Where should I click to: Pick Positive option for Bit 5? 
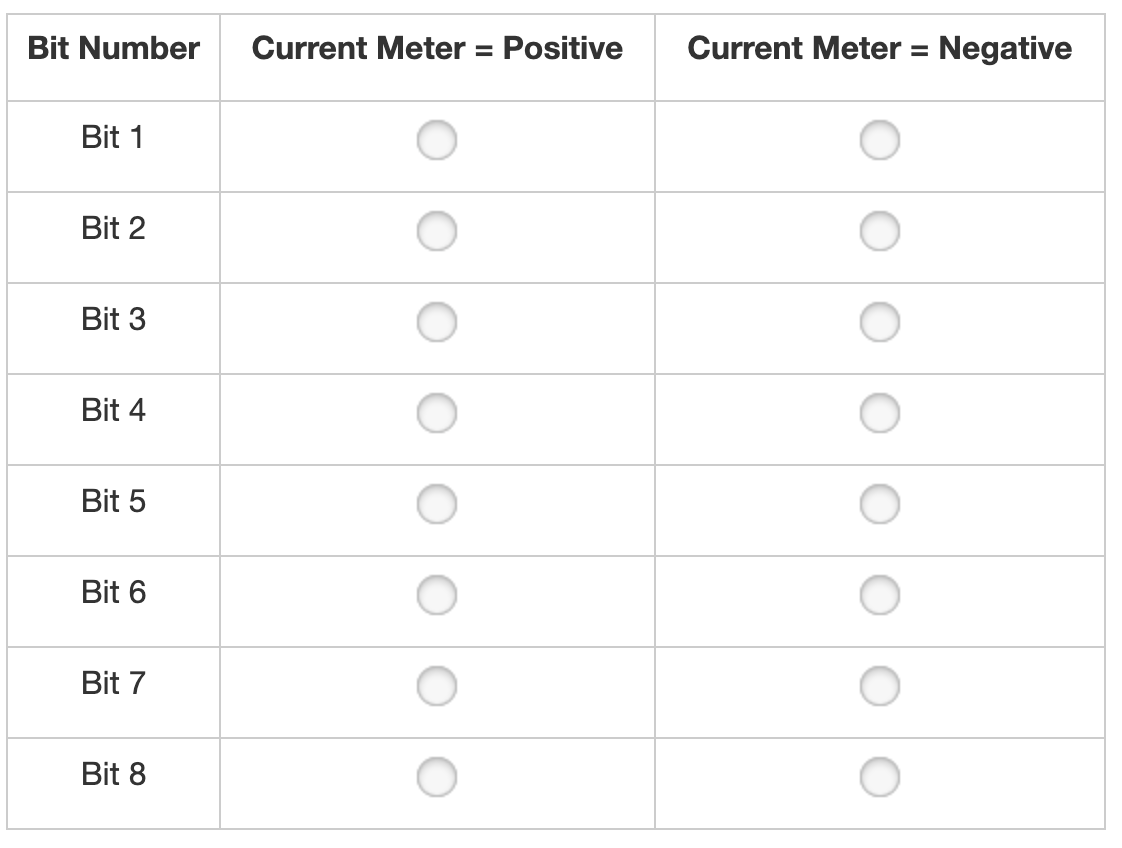click(x=437, y=505)
